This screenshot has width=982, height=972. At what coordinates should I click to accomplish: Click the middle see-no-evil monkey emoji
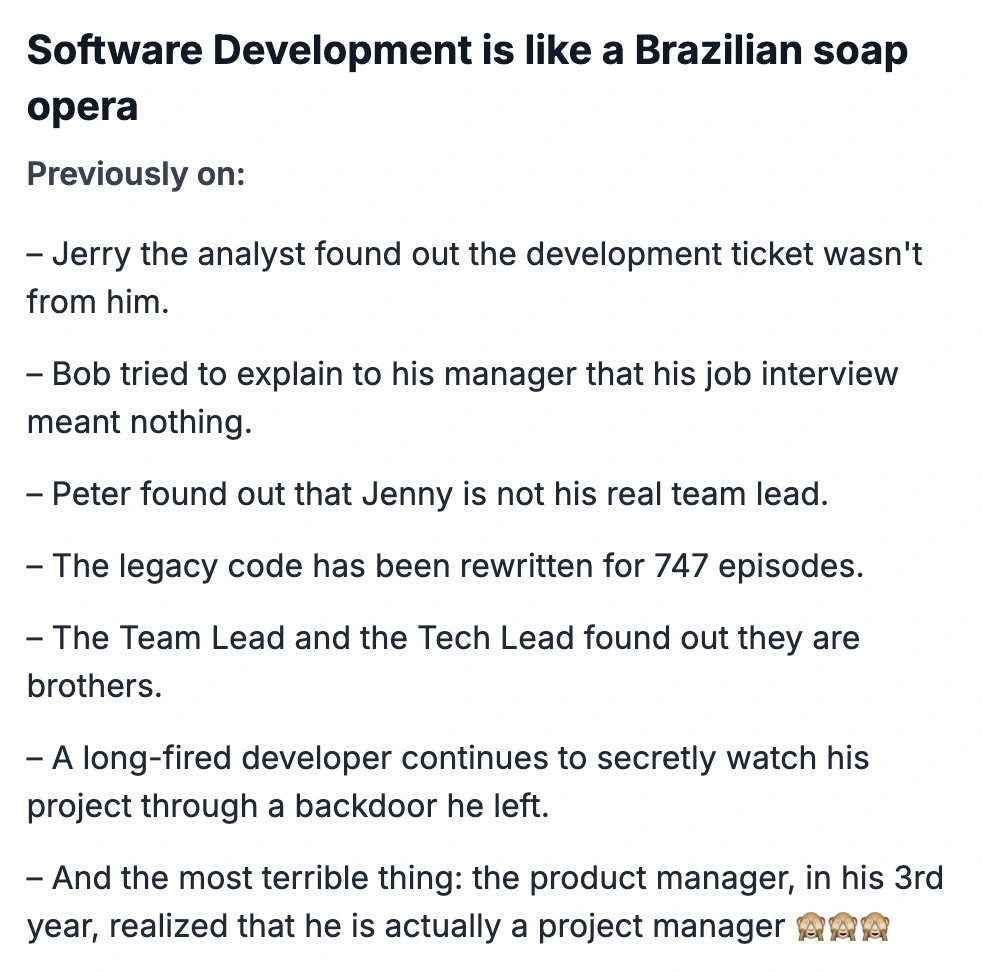pos(842,927)
